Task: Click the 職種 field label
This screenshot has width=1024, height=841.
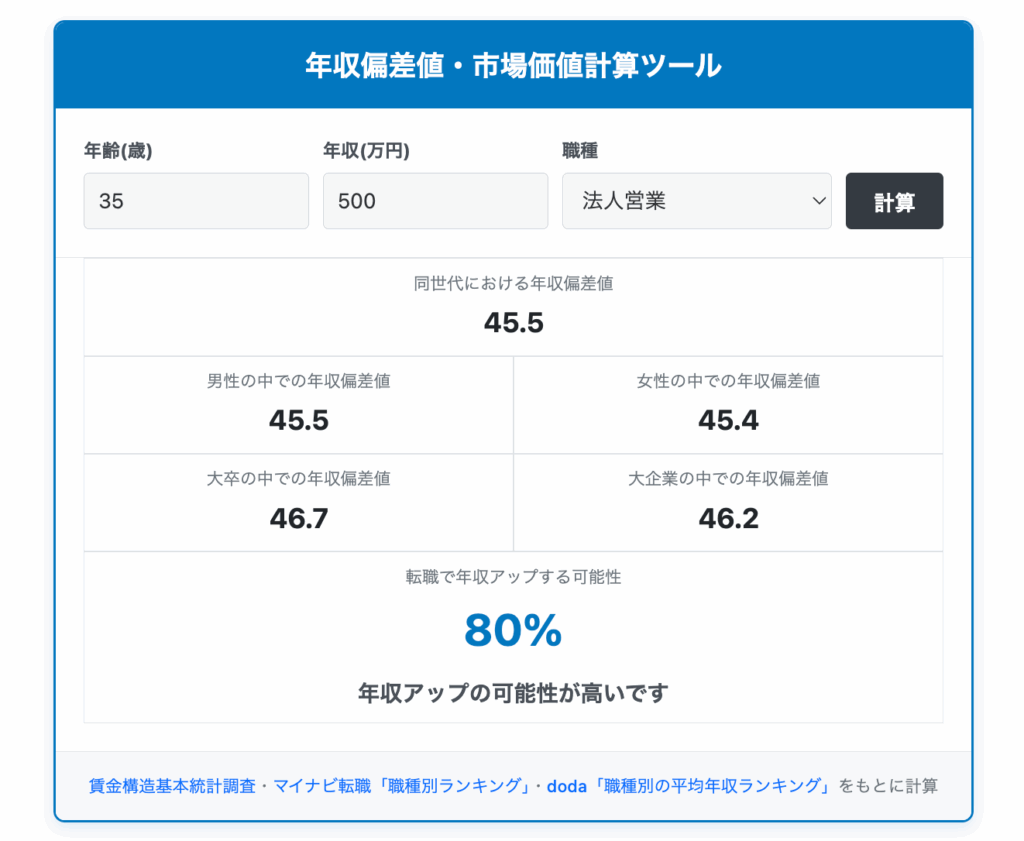Action: [580, 151]
